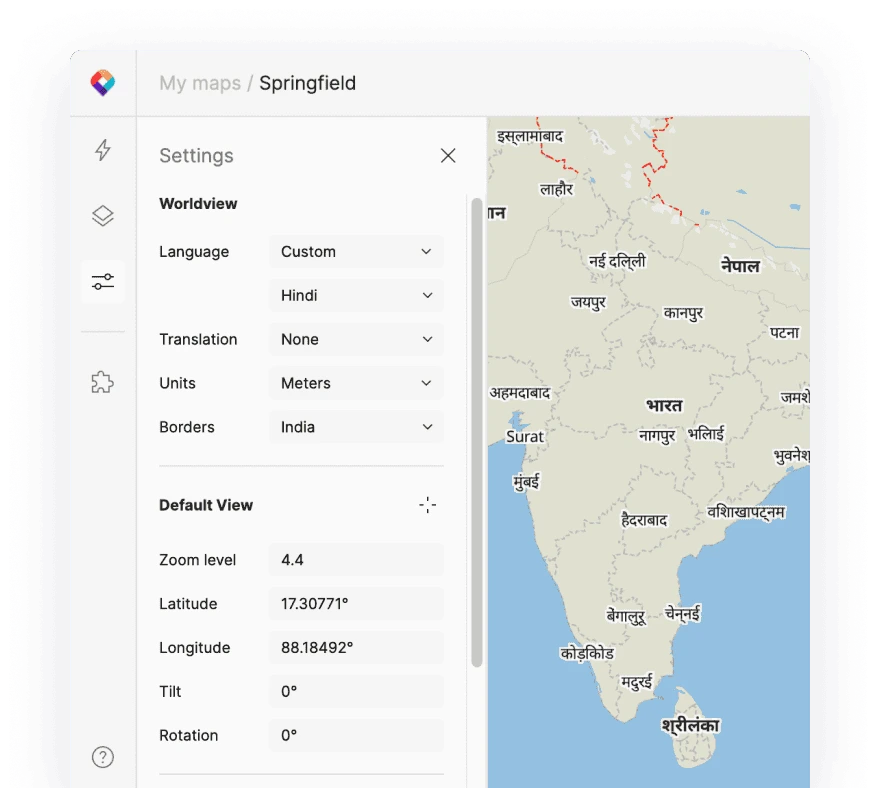Click the app logo icon
The image size is (880, 788).
pyautogui.click(x=103, y=83)
